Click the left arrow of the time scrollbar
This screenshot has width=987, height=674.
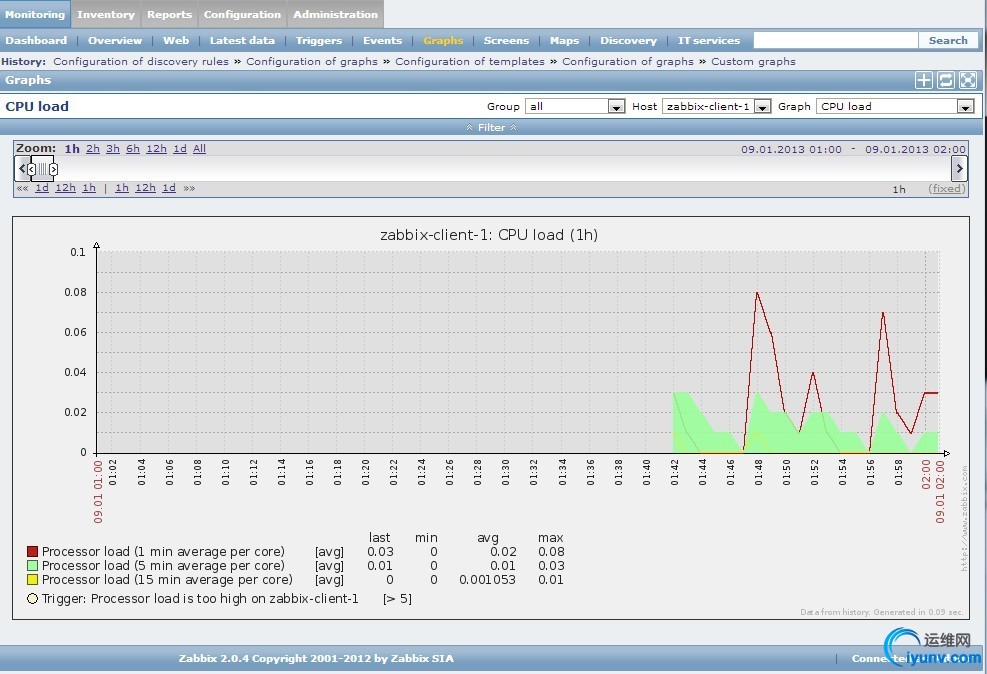(x=21, y=169)
